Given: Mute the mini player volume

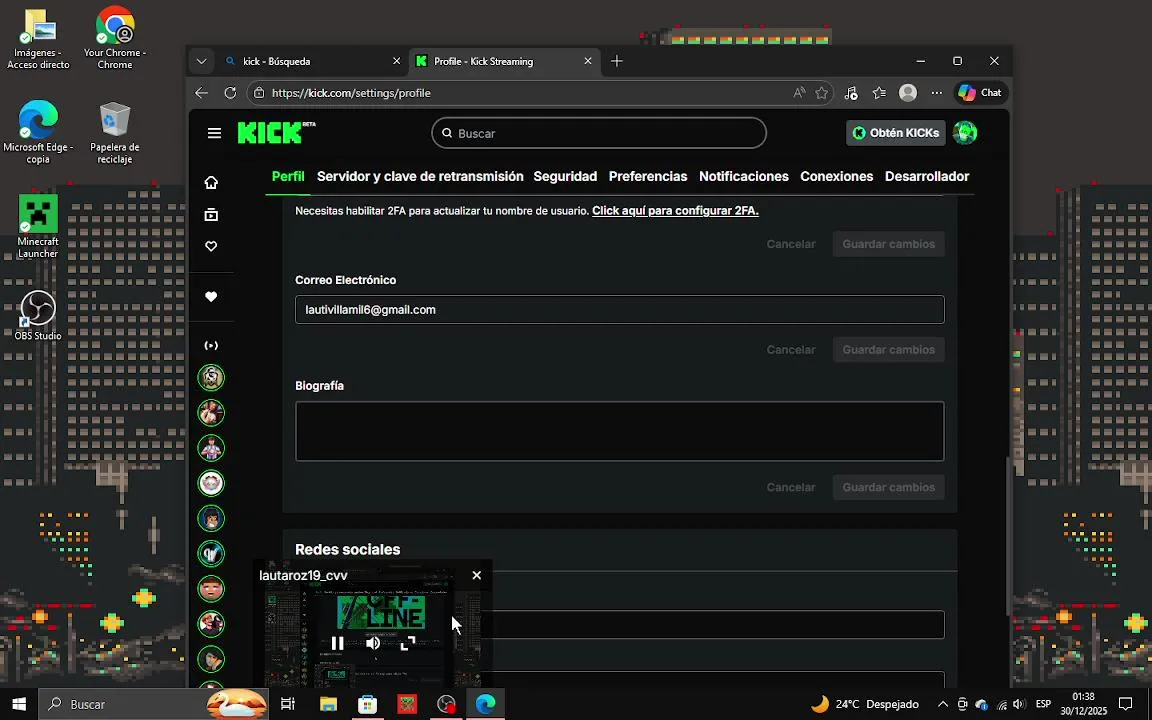Looking at the screenshot, I should click(x=373, y=644).
